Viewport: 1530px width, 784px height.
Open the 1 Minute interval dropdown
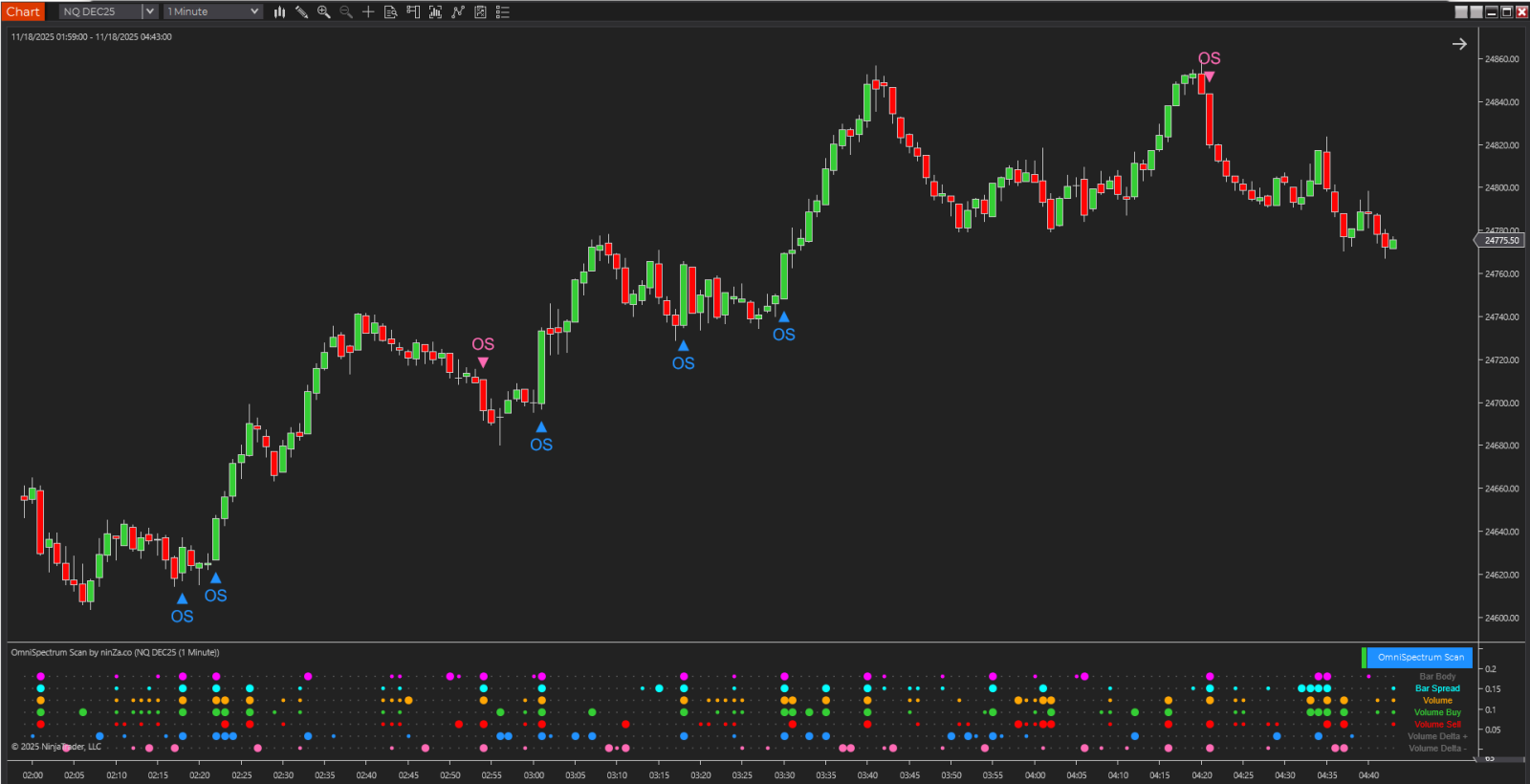[213, 11]
